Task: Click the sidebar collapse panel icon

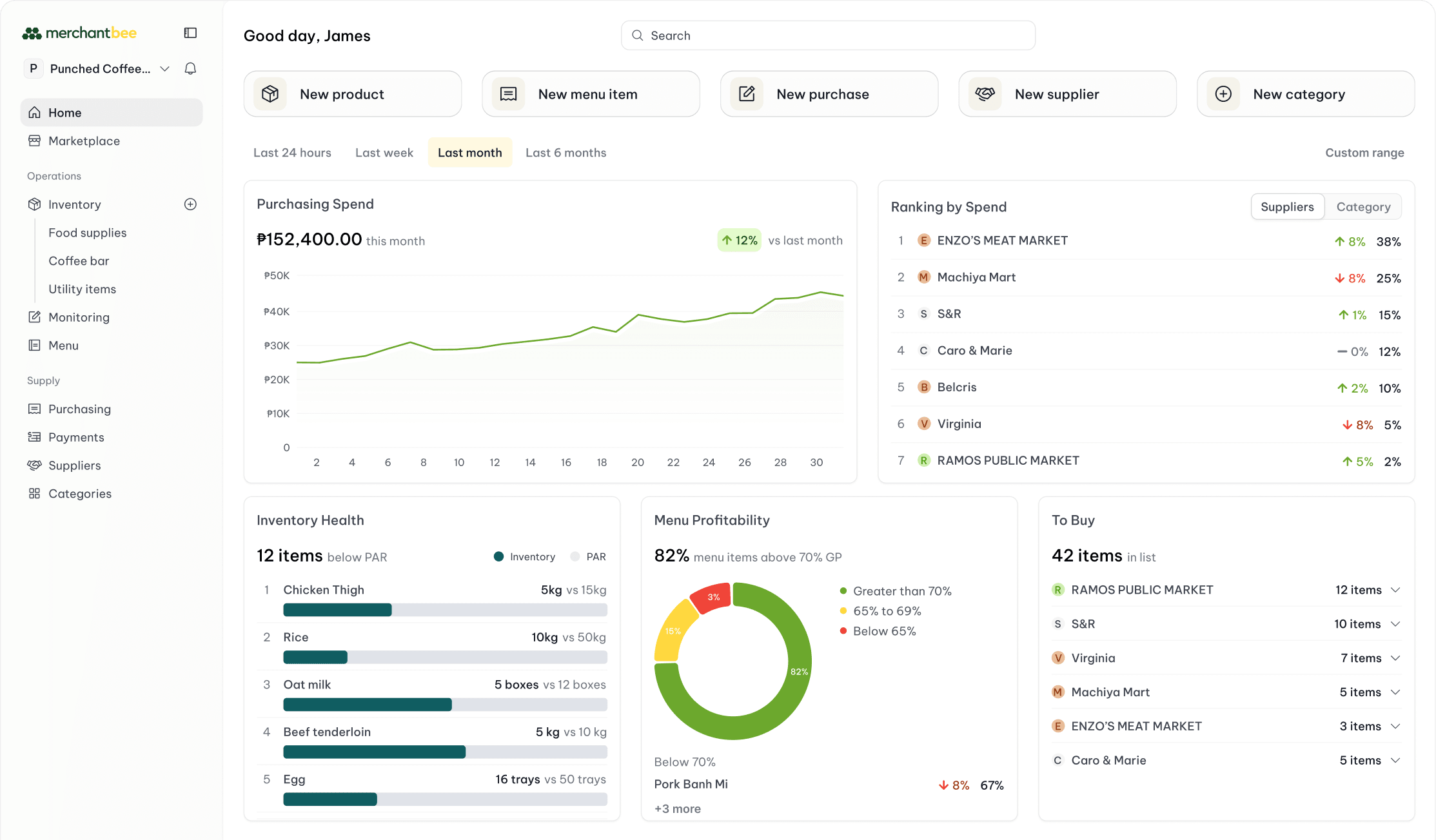Action: pyautogui.click(x=190, y=32)
